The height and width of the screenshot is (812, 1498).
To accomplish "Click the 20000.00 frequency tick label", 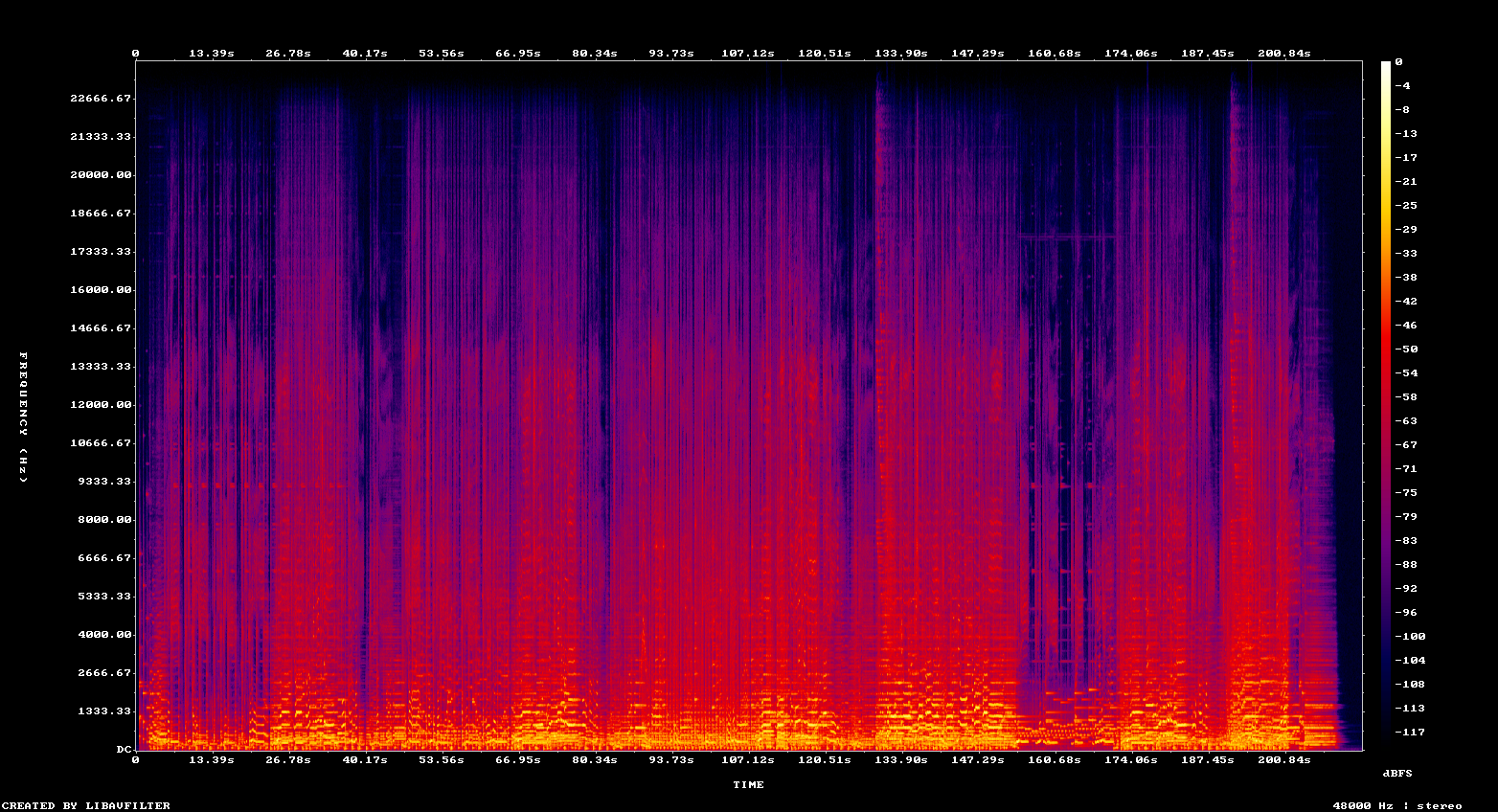I will [101, 175].
